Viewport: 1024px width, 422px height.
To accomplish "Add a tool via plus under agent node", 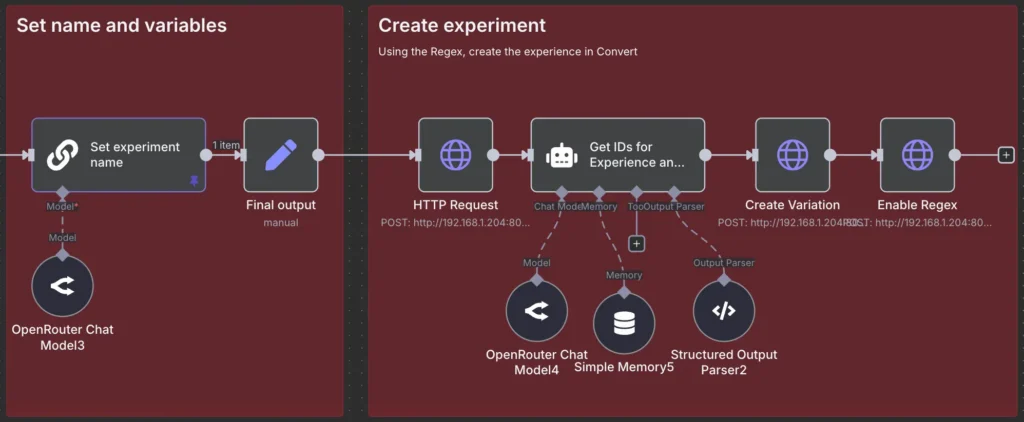I will click(637, 244).
